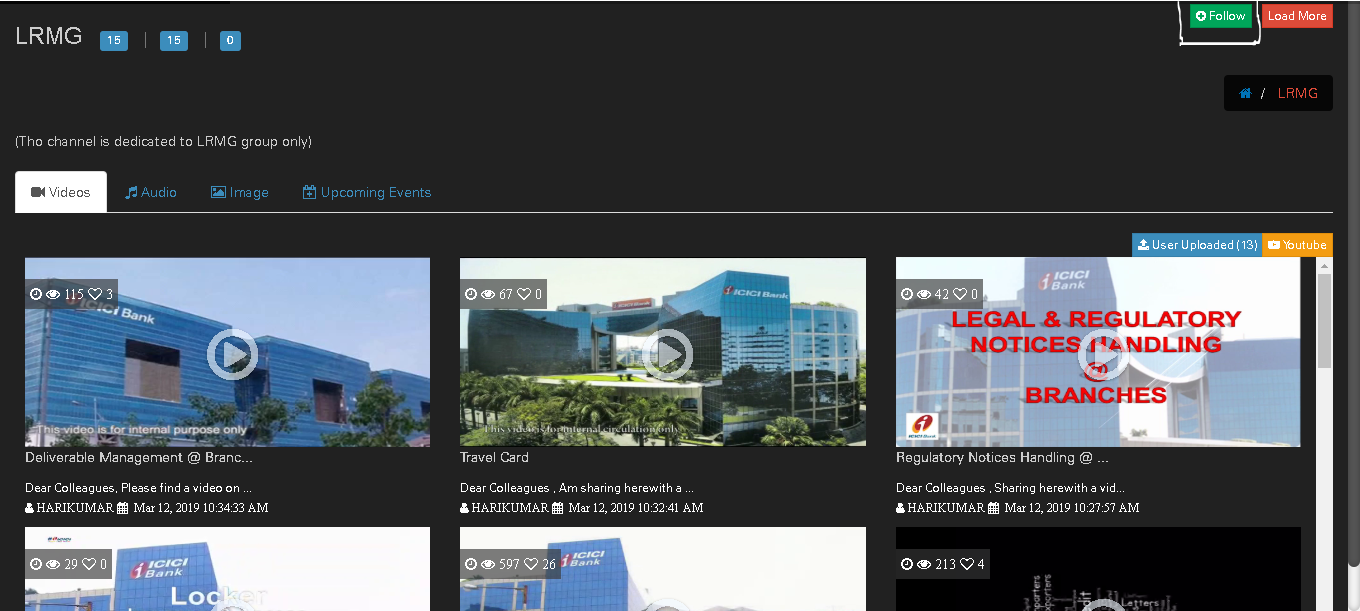This screenshot has height=611, width=1360.
Task: Click the first blue 15 count badge
Action: click(x=114, y=41)
